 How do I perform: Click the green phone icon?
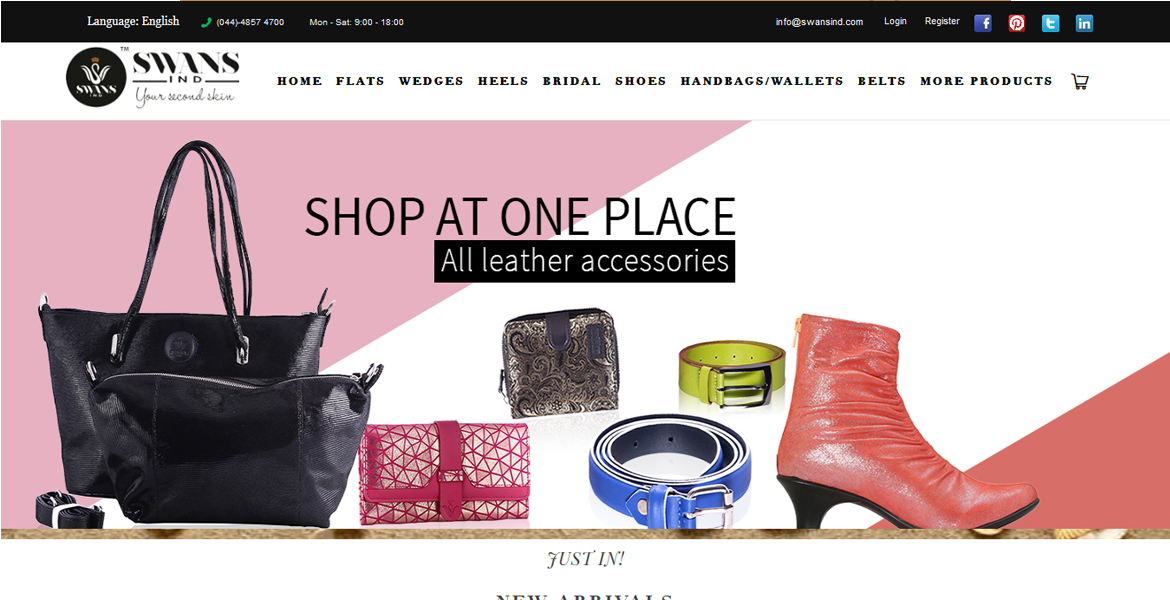(206, 22)
